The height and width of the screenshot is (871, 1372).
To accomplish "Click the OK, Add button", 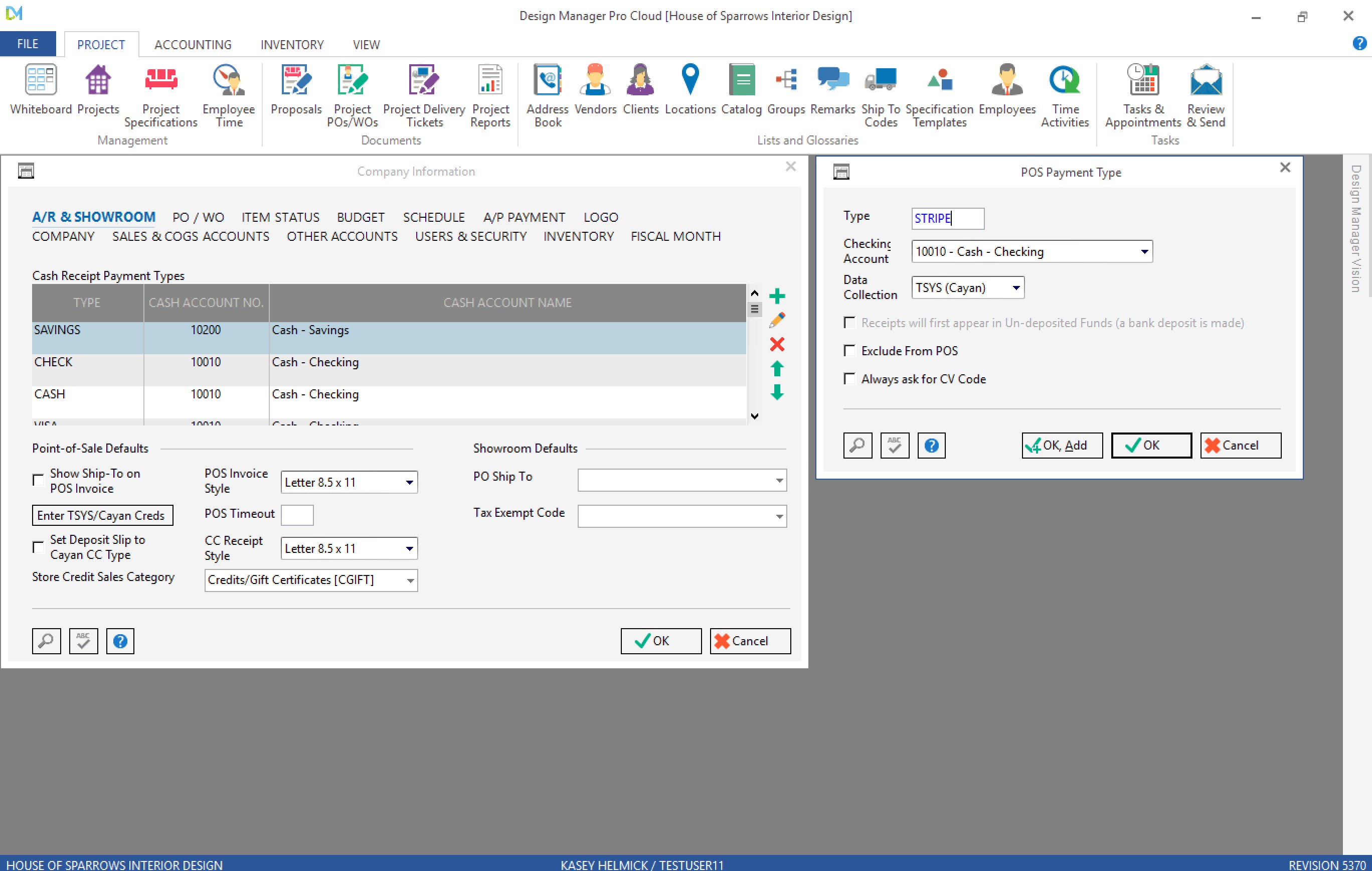I will pos(1062,445).
